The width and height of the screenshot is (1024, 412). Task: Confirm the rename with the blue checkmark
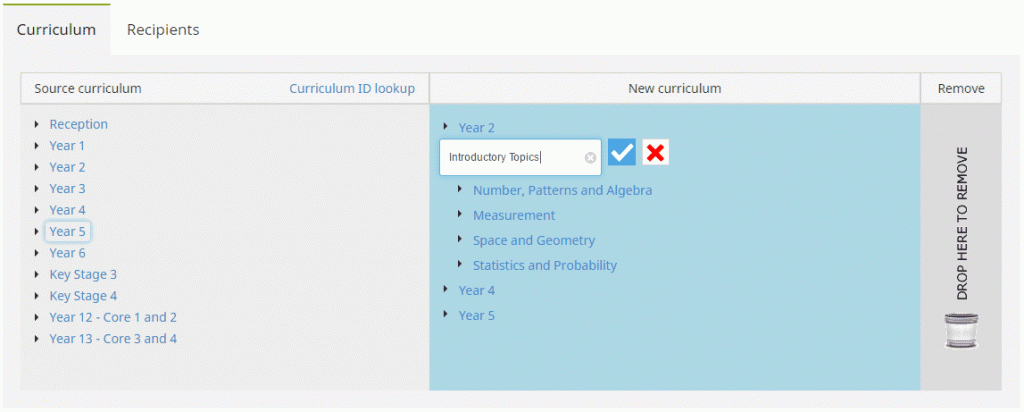coord(622,153)
